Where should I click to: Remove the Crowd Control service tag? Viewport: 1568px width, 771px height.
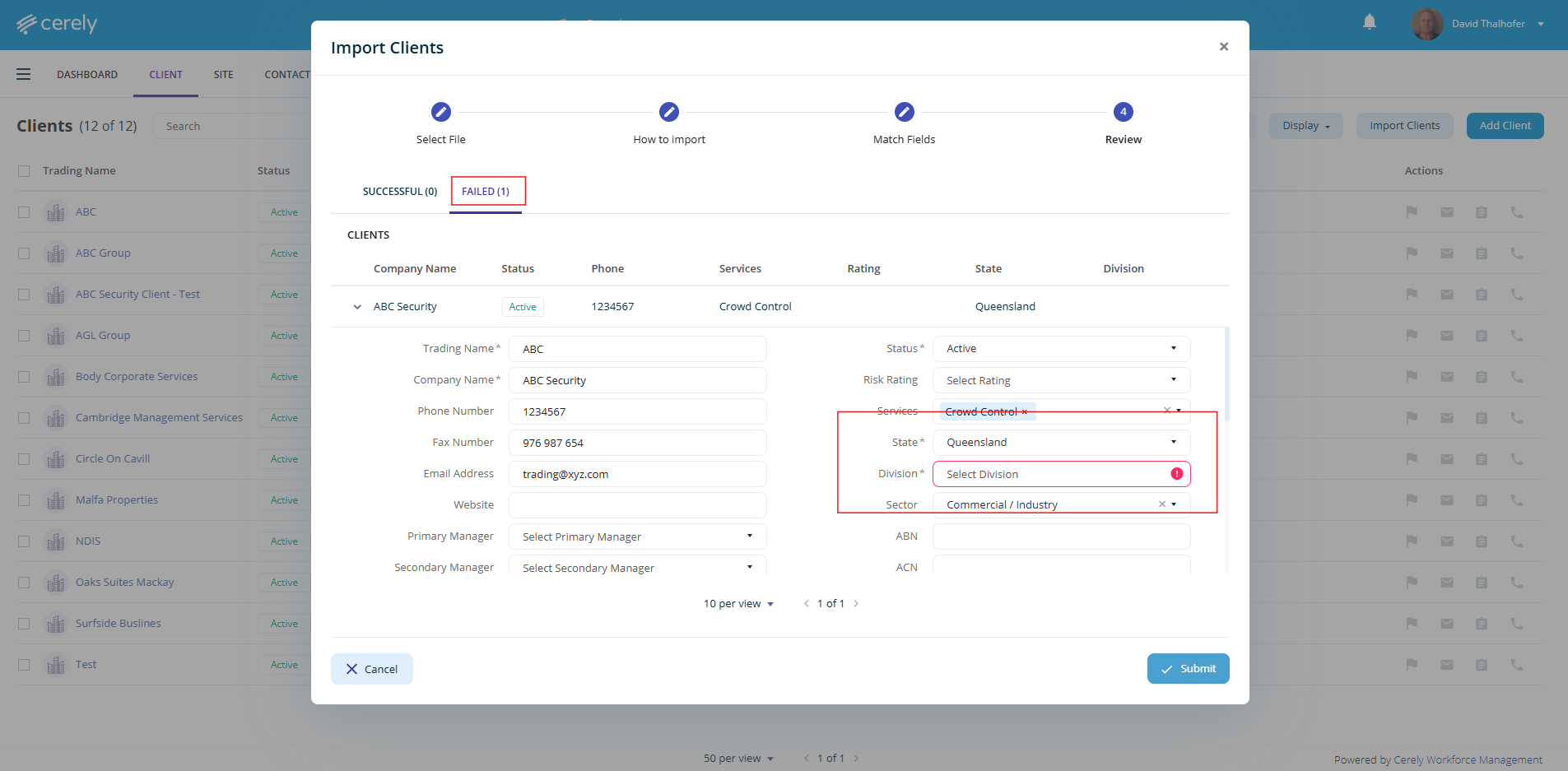1025,412
